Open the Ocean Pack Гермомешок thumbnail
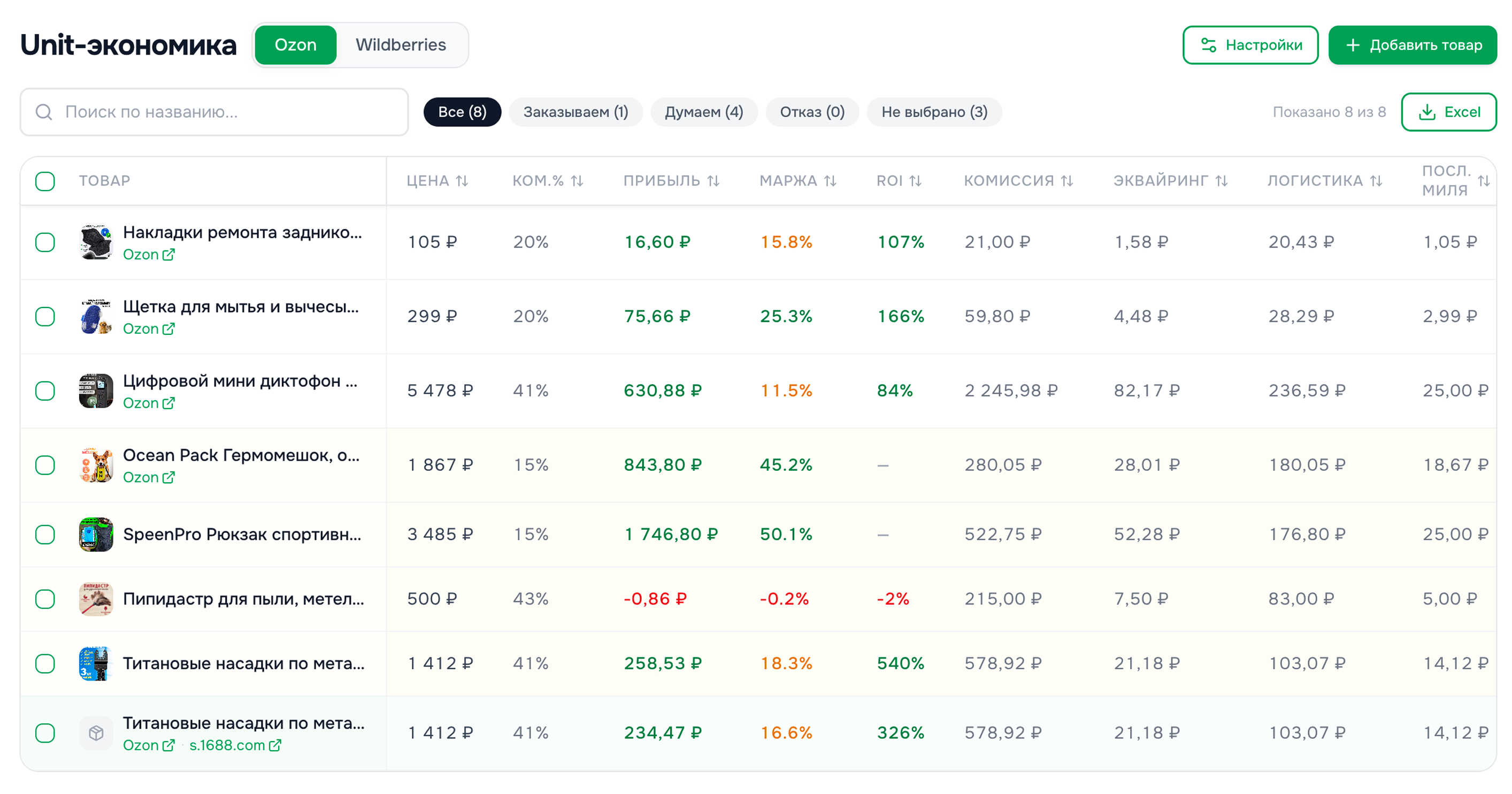Viewport: 1512px width, 794px height. 96,465
